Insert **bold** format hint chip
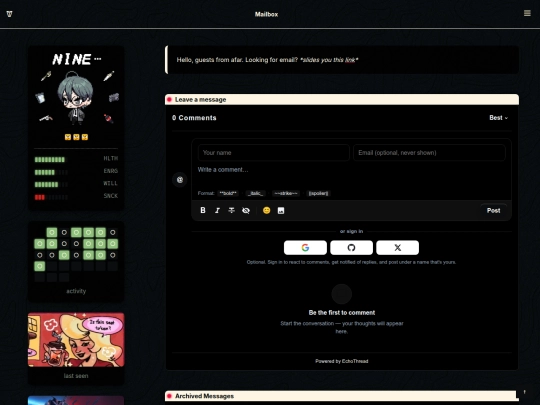The width and height of the screenshot is (540, 405). pos(228,193)
